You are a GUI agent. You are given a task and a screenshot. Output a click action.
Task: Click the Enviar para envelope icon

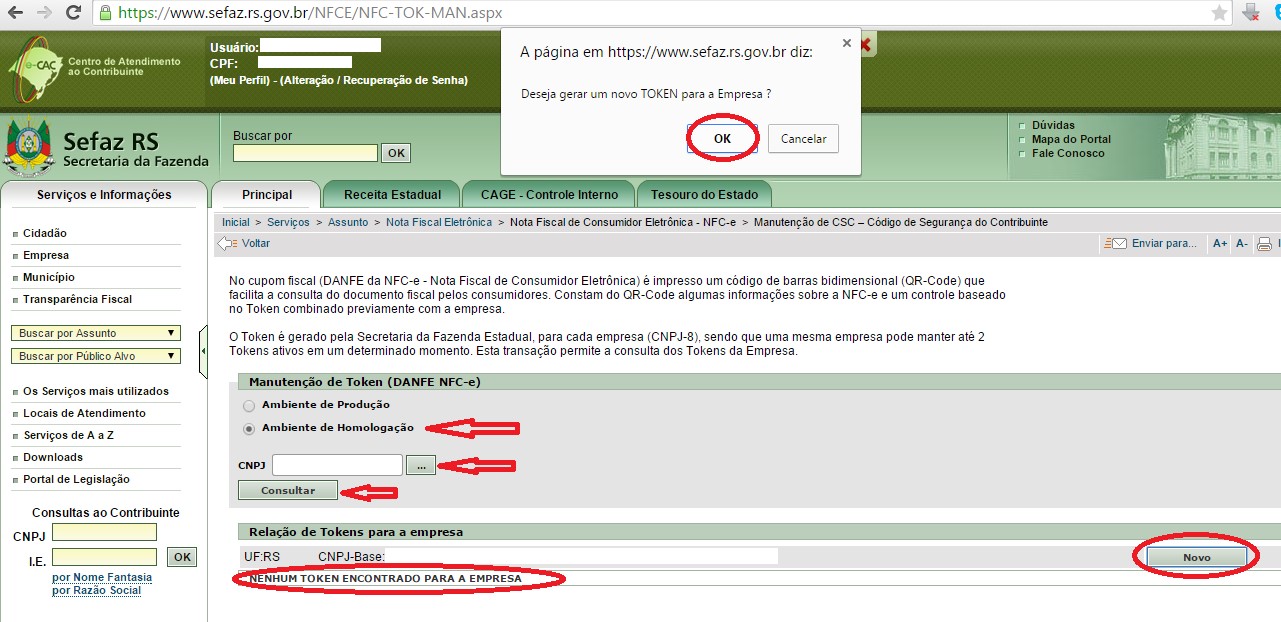1114,243
